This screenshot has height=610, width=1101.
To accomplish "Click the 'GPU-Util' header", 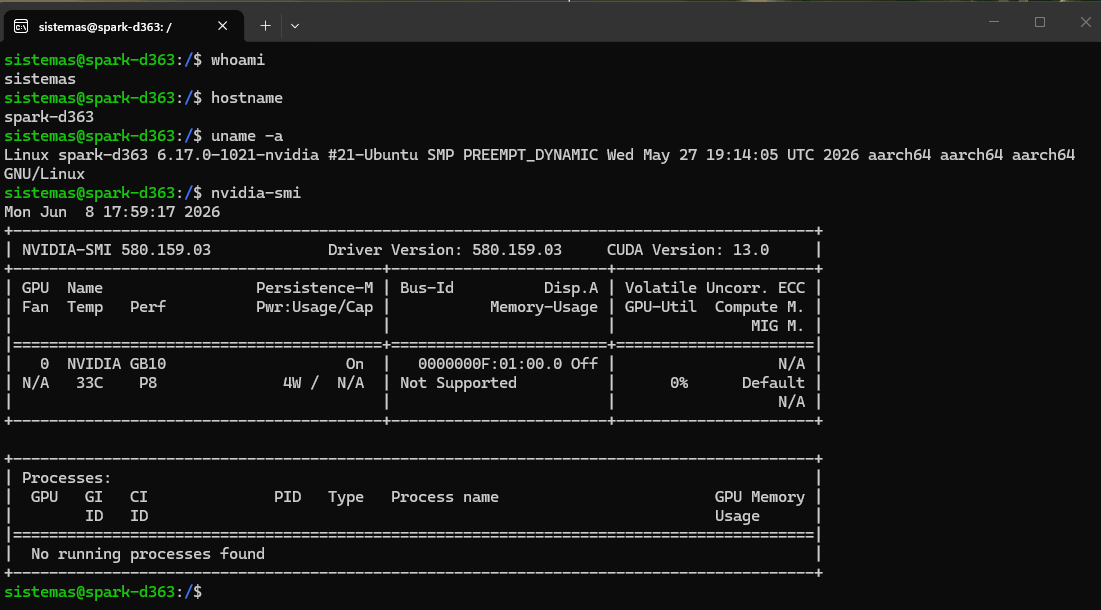I will click(x=661, y=307).
